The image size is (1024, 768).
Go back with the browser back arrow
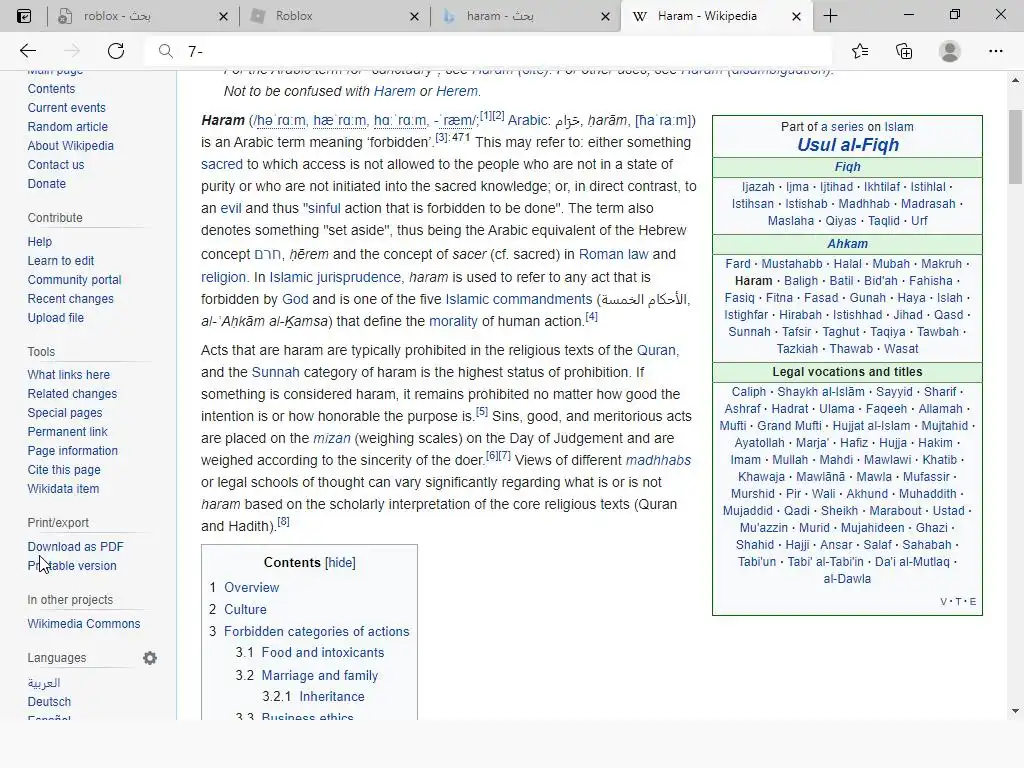[x=27, y=51]
